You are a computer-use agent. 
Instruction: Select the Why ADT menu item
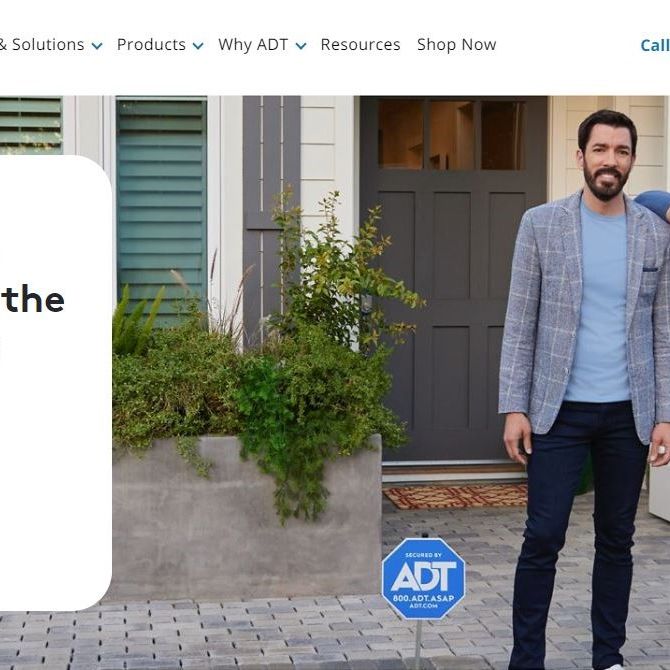(x=253, y=45)
